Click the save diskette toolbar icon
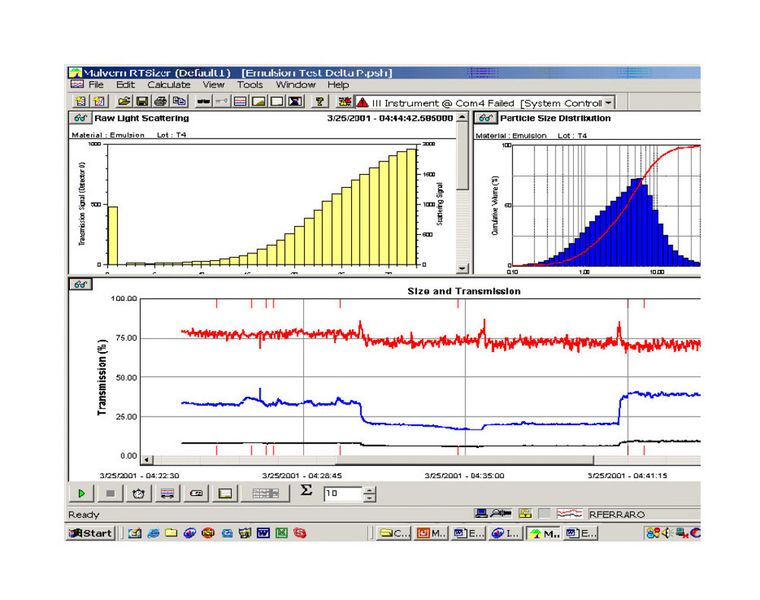 tap(142, 101)
